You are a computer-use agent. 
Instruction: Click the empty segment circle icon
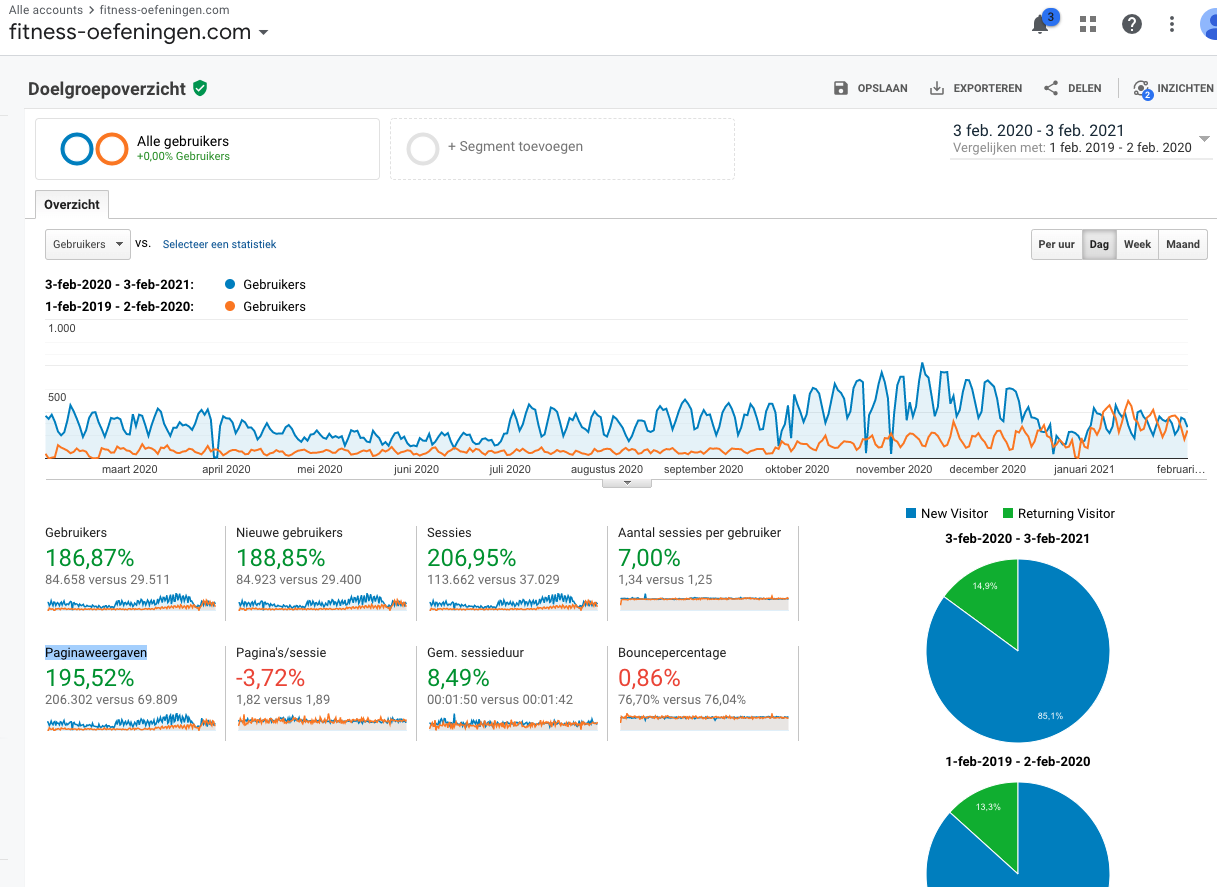click(423, 149)
